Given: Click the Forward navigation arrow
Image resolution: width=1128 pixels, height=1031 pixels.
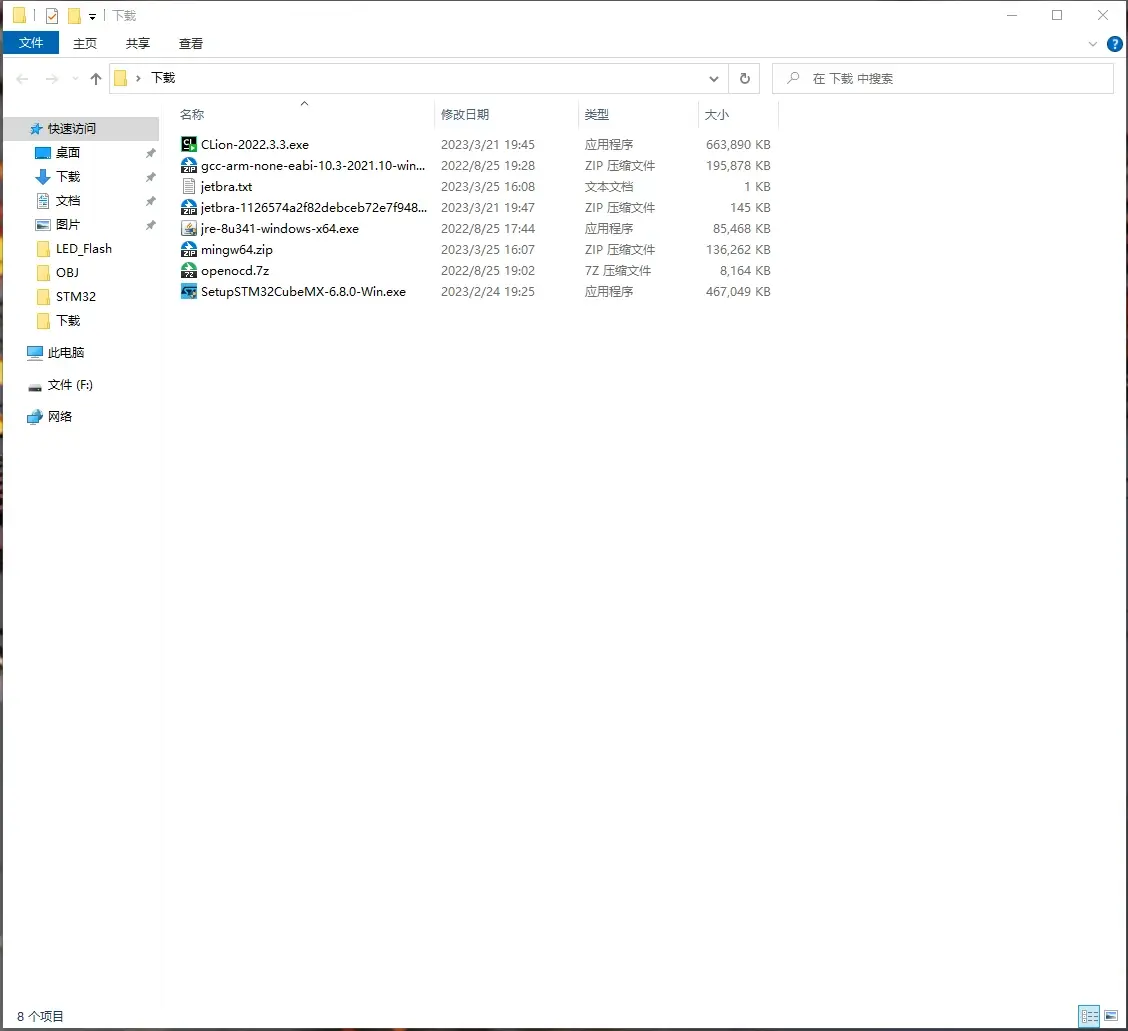Looking at the screenshot, I should (x=52, y=78).
